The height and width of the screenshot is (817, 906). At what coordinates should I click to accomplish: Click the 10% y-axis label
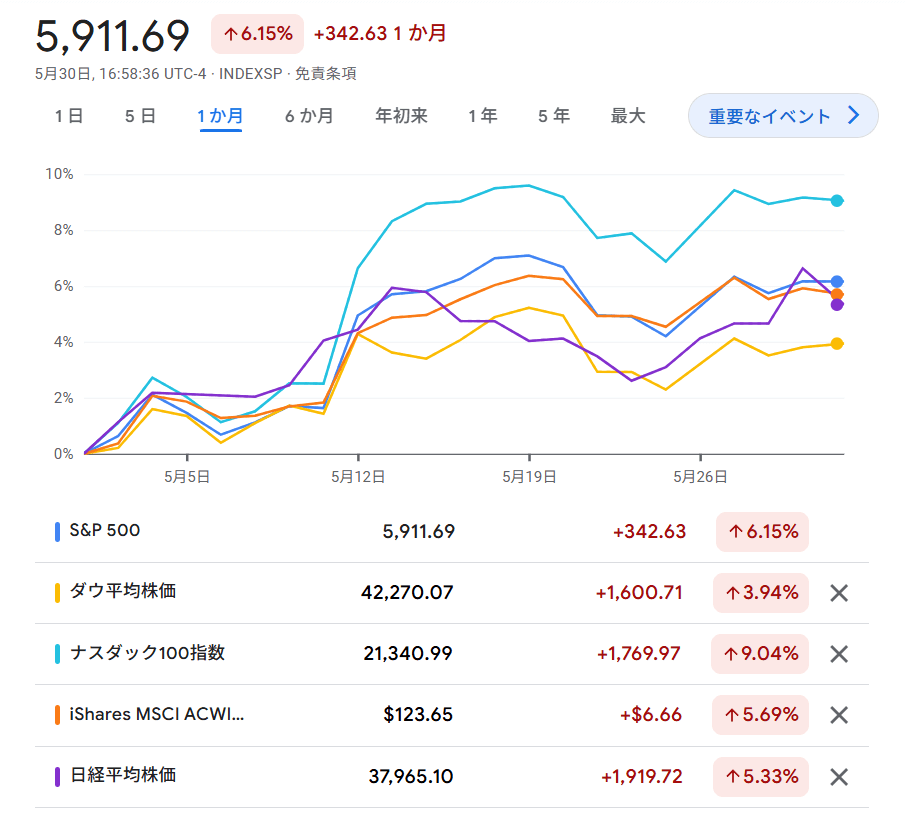click(x=60, y=174)
